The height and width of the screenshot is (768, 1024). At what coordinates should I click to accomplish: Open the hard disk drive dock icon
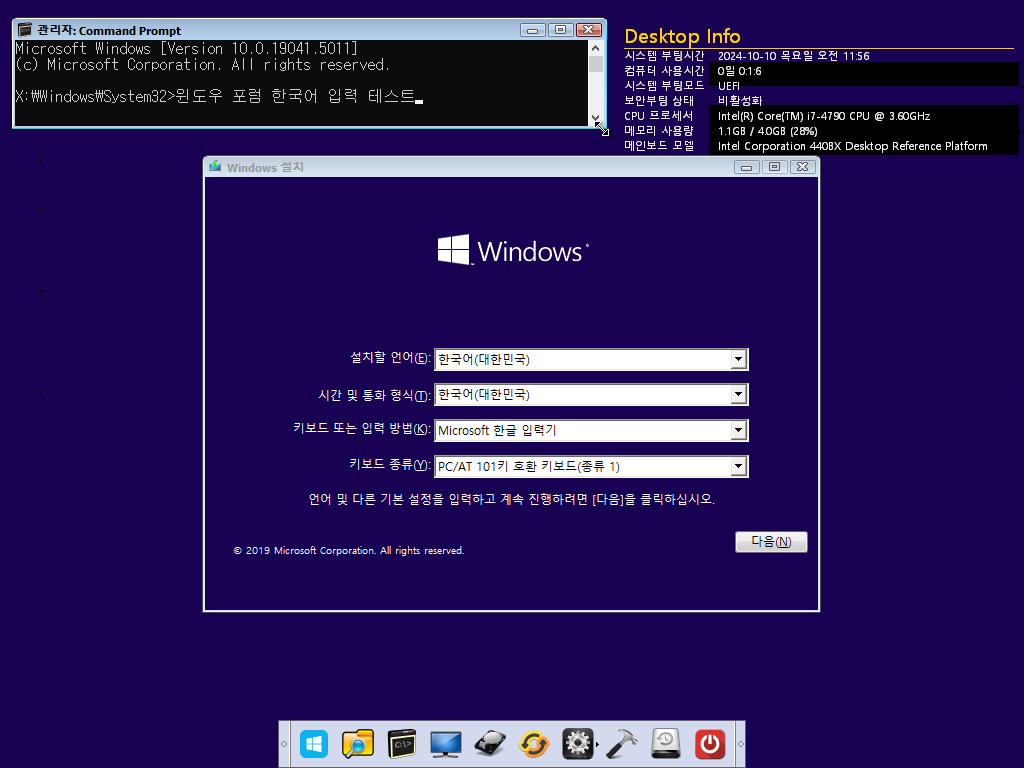490,744
